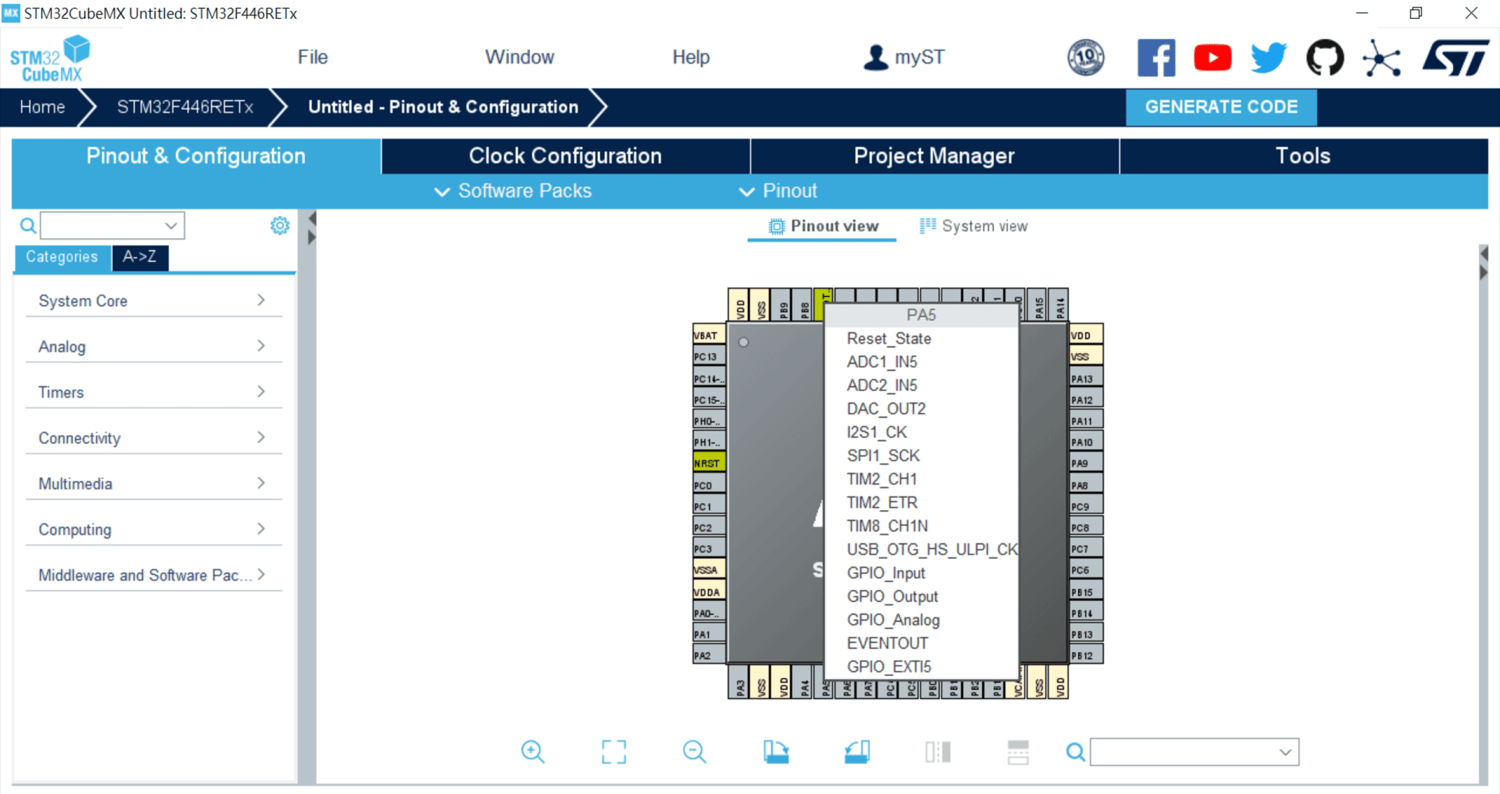Expand the Analog category
The width and height of the screenshot is (1500, 794).
153,347
